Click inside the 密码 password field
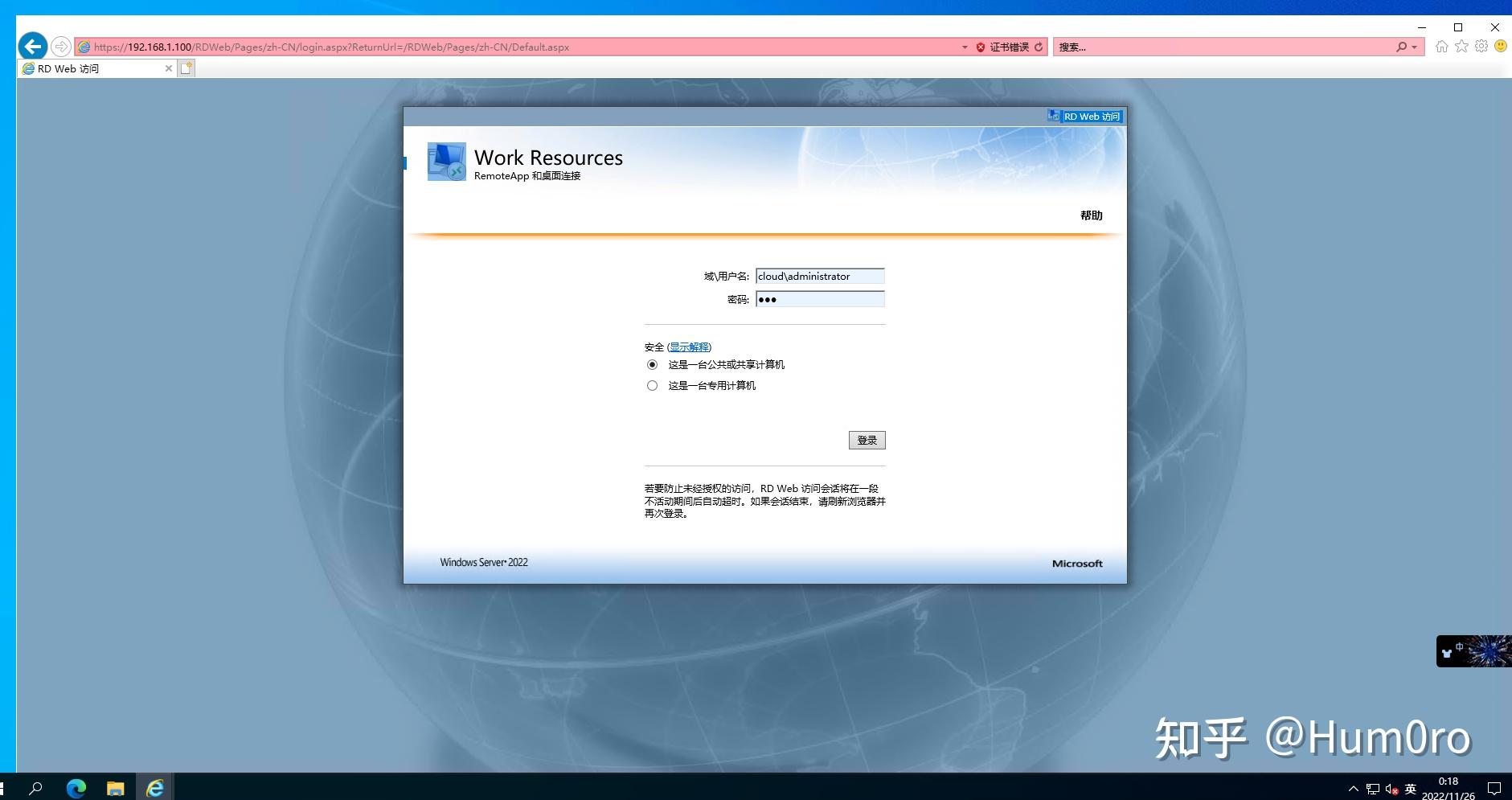Viewport: 1512px width, 800px height. [818, 299]
